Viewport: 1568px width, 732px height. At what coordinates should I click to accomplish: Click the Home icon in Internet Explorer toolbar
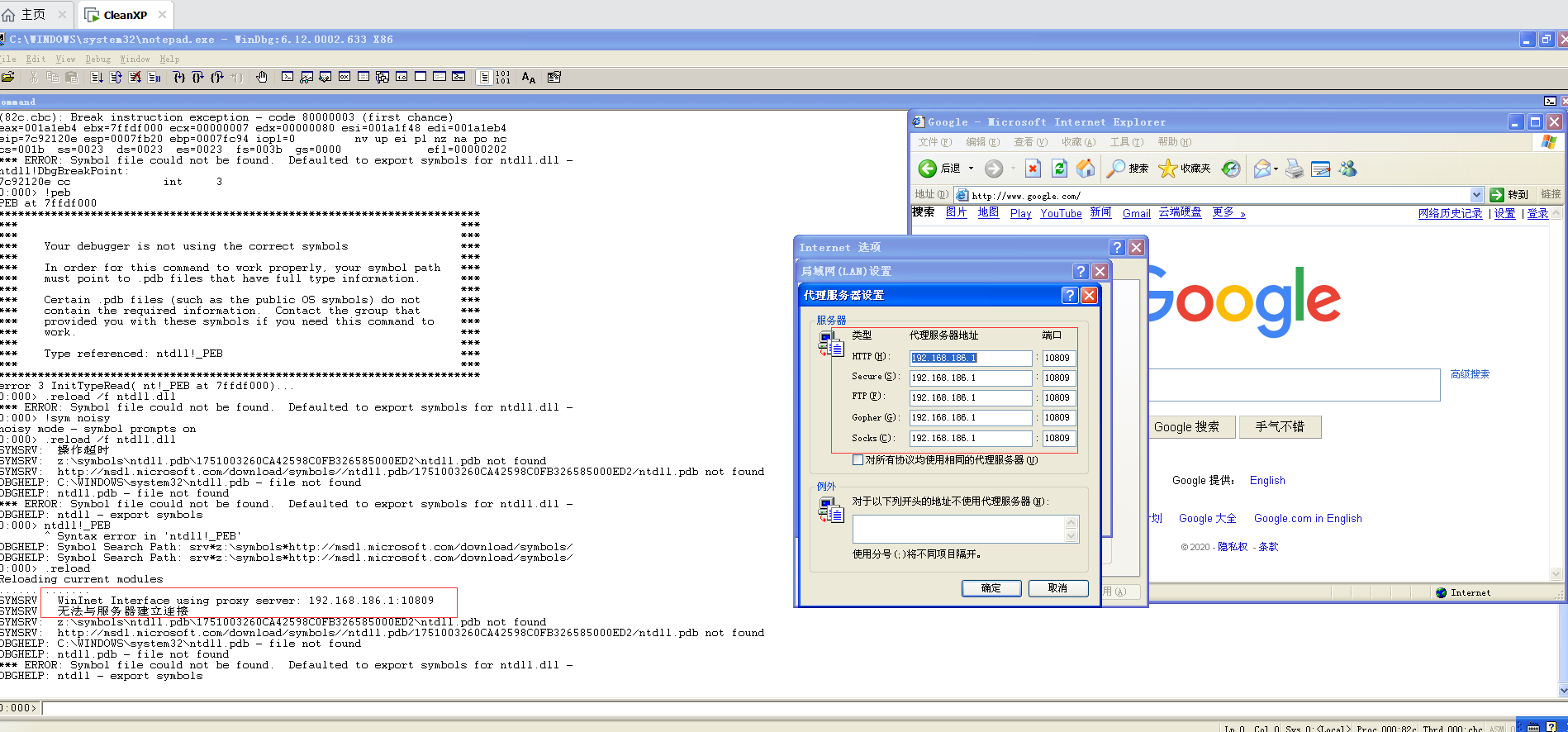point(1086,169)
